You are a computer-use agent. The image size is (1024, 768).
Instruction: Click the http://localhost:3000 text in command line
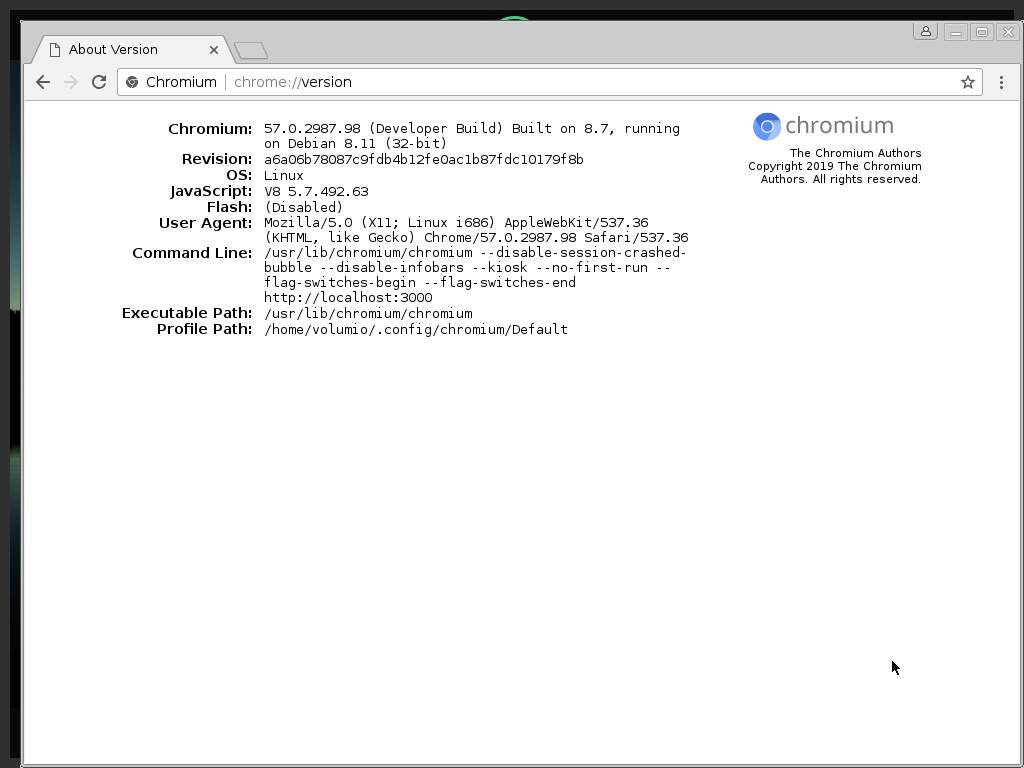pyautogui.click(x=348, y=298)
